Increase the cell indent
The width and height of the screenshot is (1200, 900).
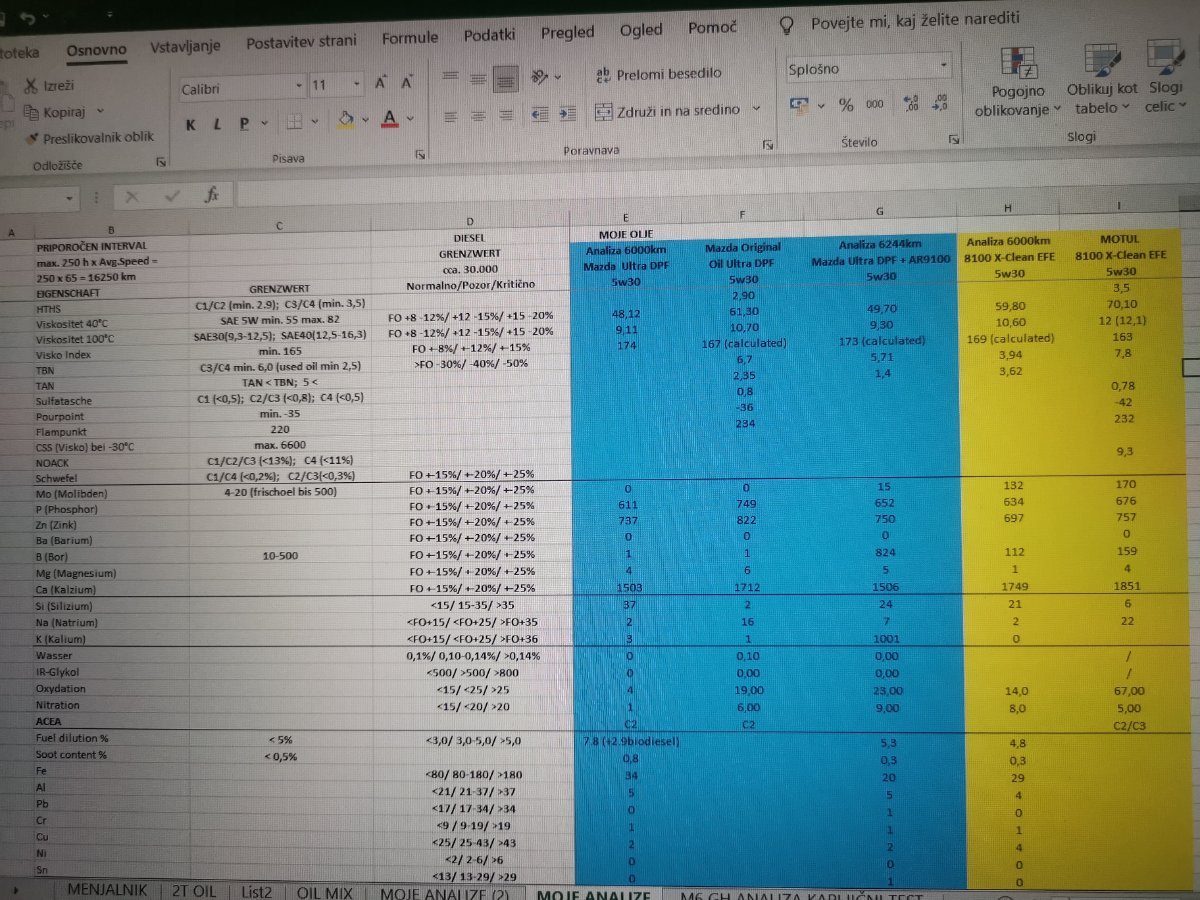(568, 113)
